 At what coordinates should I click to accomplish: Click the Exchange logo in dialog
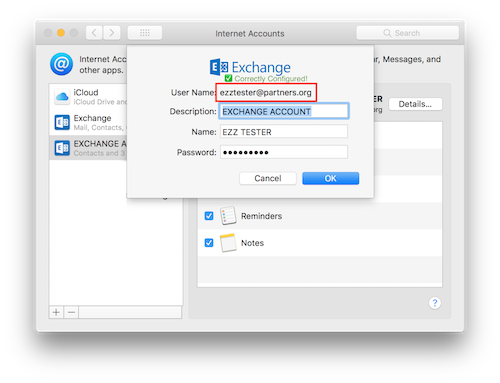point(250,67)
